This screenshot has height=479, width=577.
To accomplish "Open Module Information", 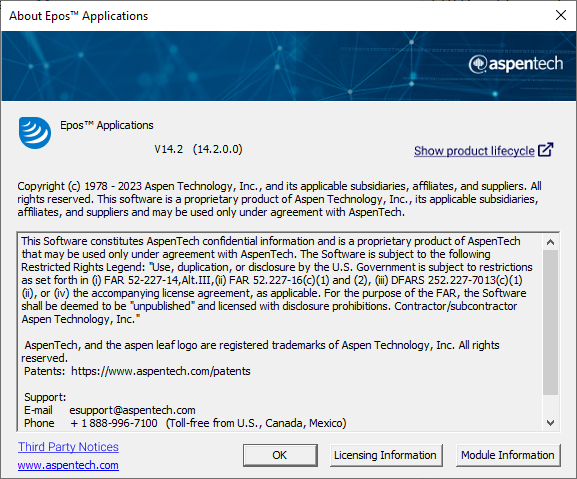I will pos(508,455).
